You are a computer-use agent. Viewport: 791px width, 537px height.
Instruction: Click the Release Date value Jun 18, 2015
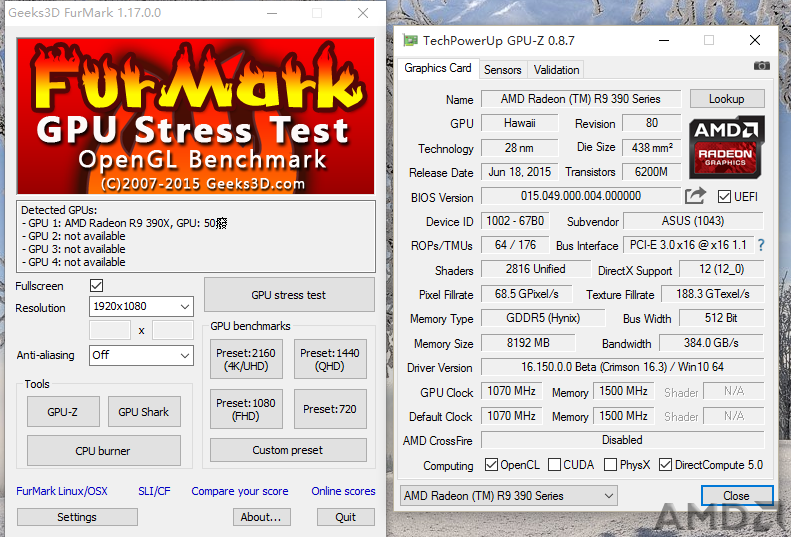click(520, 172)
